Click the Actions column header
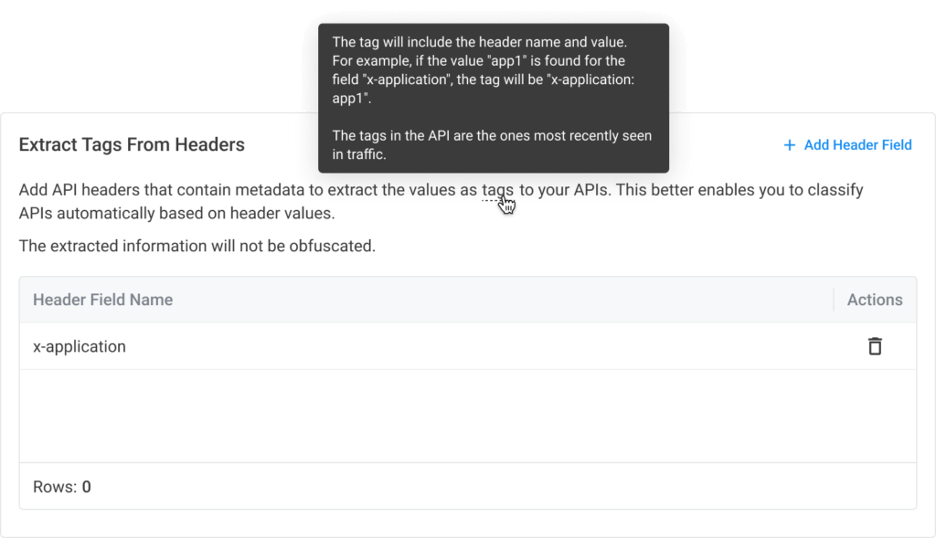Viewport: 936px width, 538px height. coord(874,299)
